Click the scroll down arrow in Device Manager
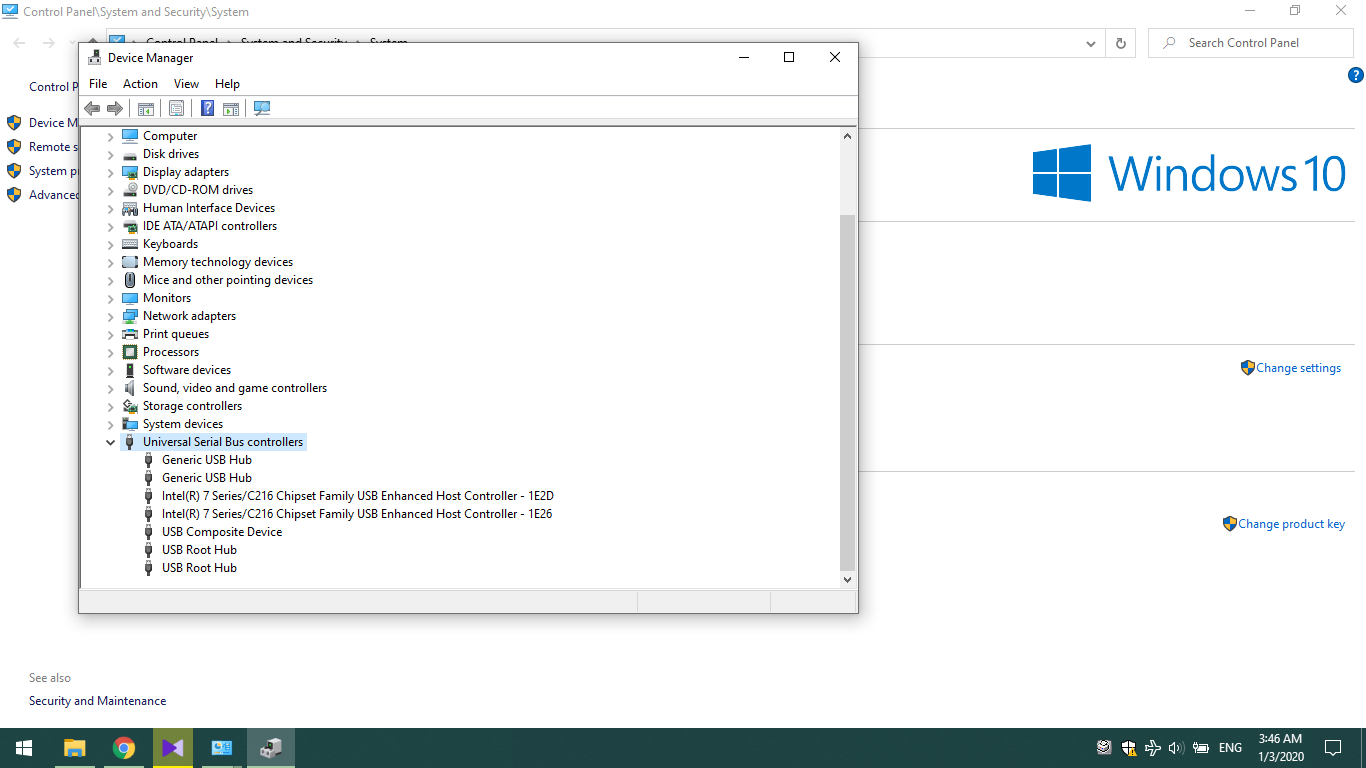The image size is (1366, 768). tap(847, 579)
